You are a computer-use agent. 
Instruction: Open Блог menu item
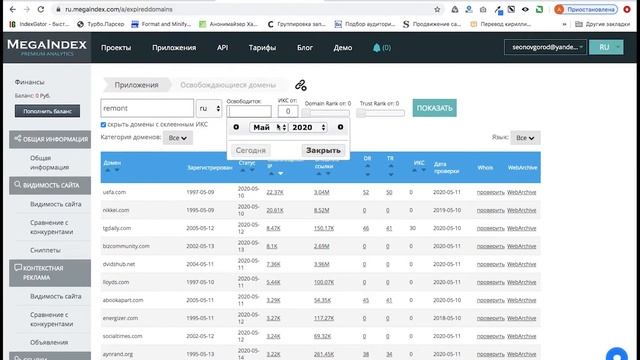pyautogui.click(x=304, y=48)
